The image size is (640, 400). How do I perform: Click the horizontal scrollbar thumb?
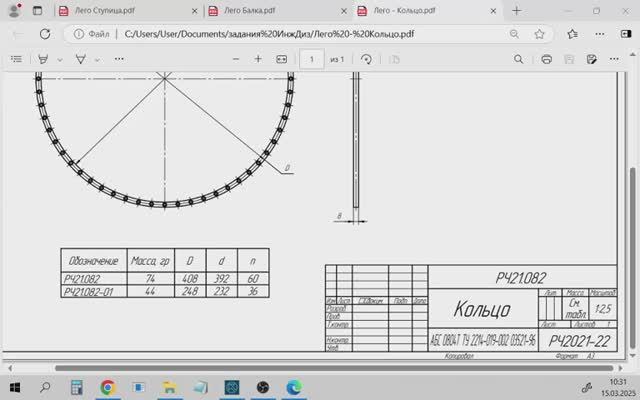click(x=334, y=368)
